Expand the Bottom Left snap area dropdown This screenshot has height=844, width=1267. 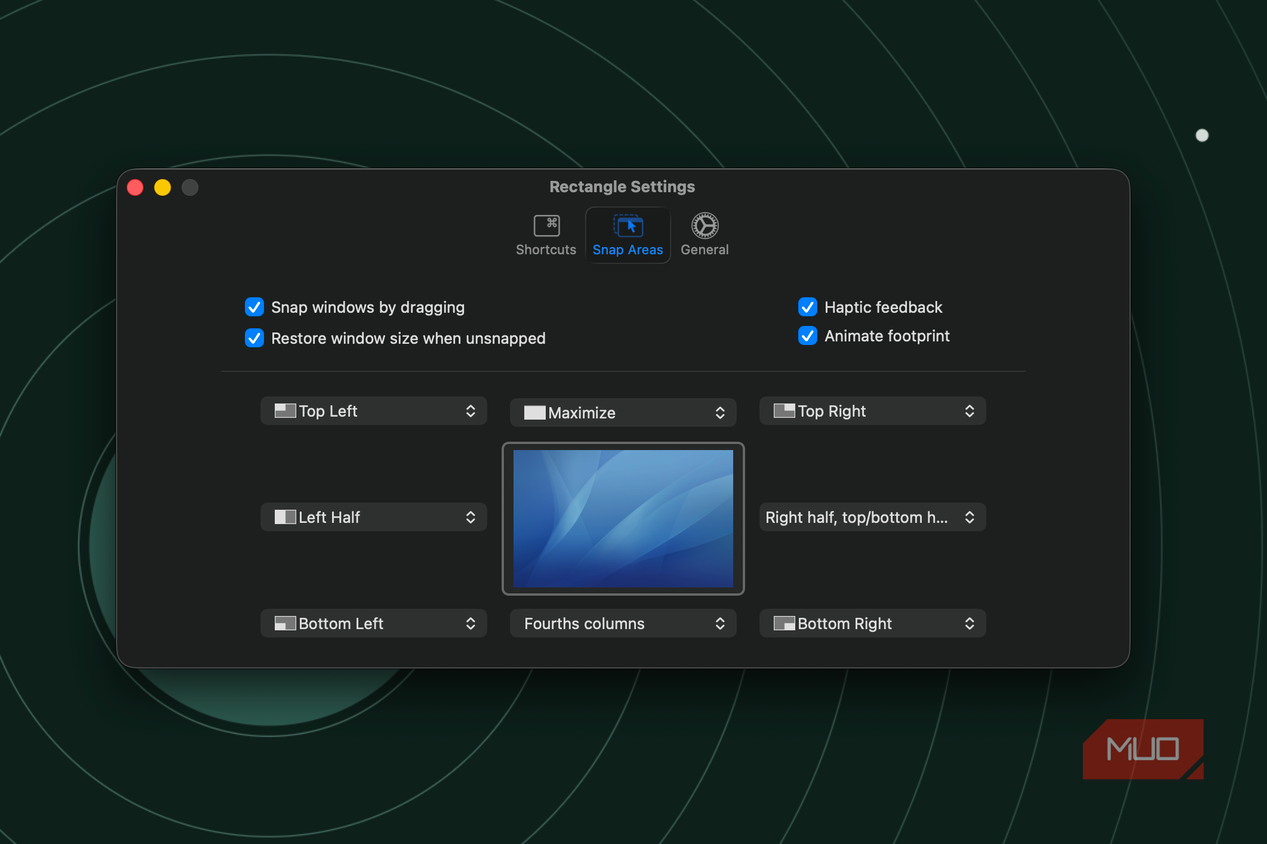click(x=374, y=623)
